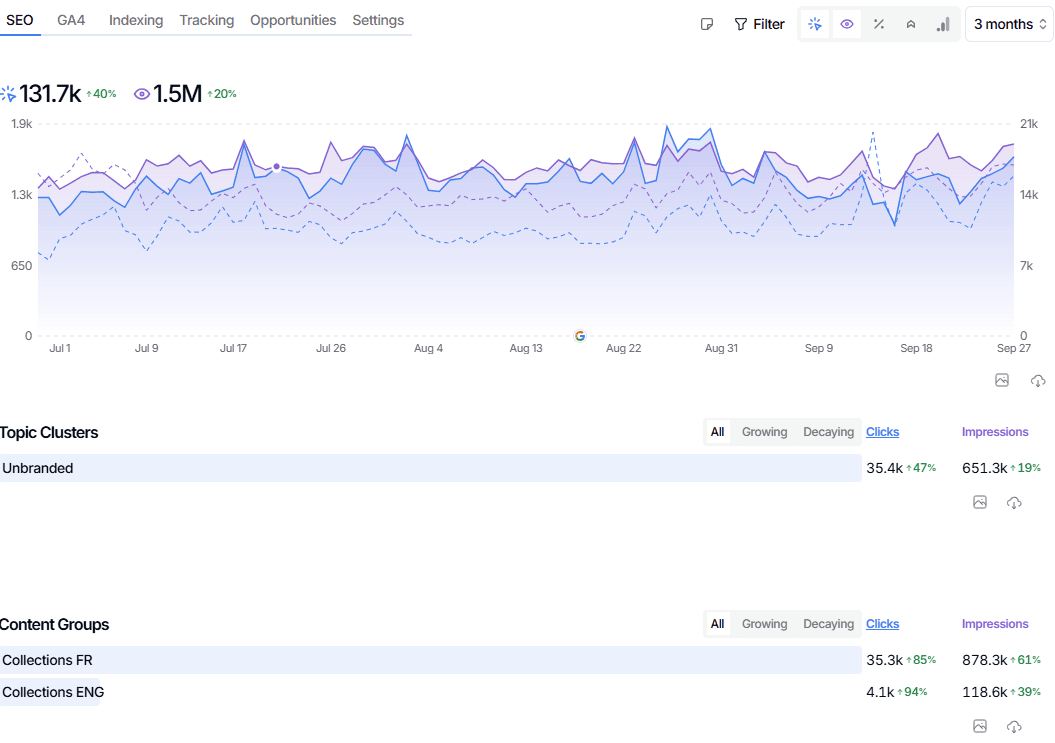The image size is (1055, 743).
Task: Toggle the CTR percent metric
Action: click(879, 24)
